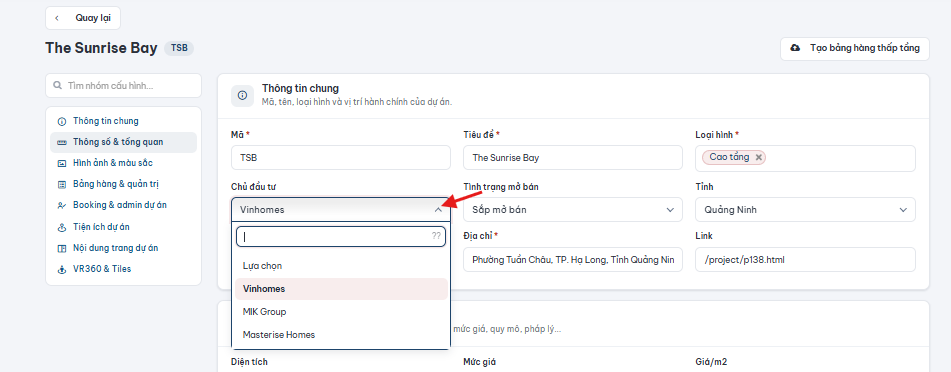Click the dropdown search box under Vinhomes
This screenshot has height=372, width=951.
pos(341,237)
